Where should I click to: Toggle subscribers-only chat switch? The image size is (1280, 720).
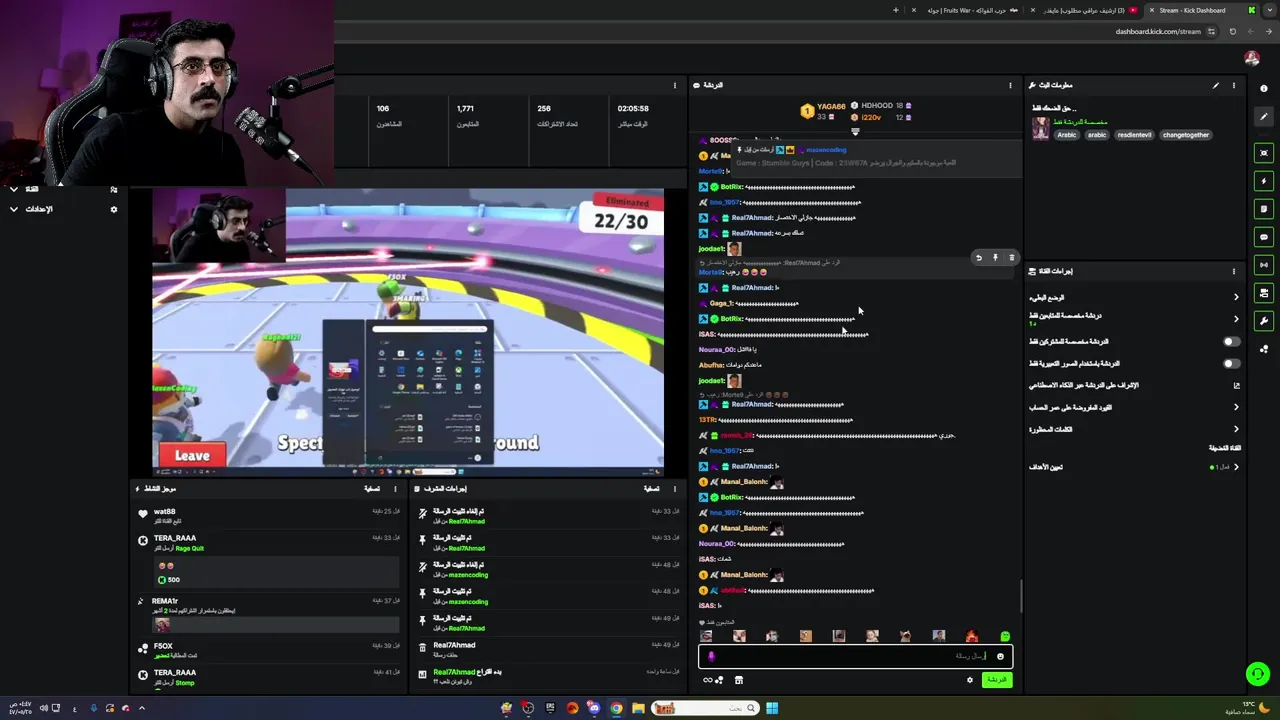click(x=1231, y=342)
